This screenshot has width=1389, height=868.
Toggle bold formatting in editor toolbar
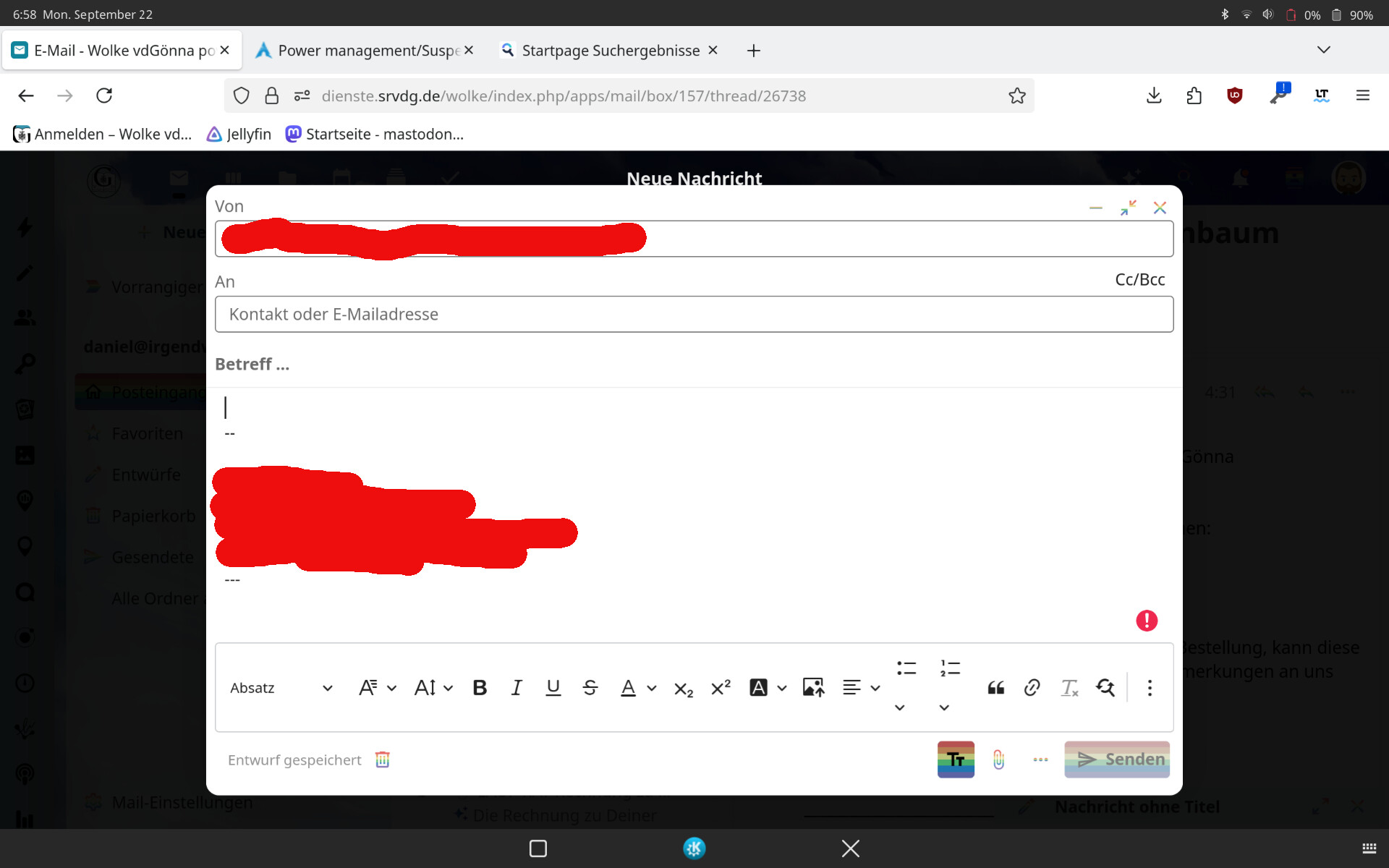pos(480,688)
